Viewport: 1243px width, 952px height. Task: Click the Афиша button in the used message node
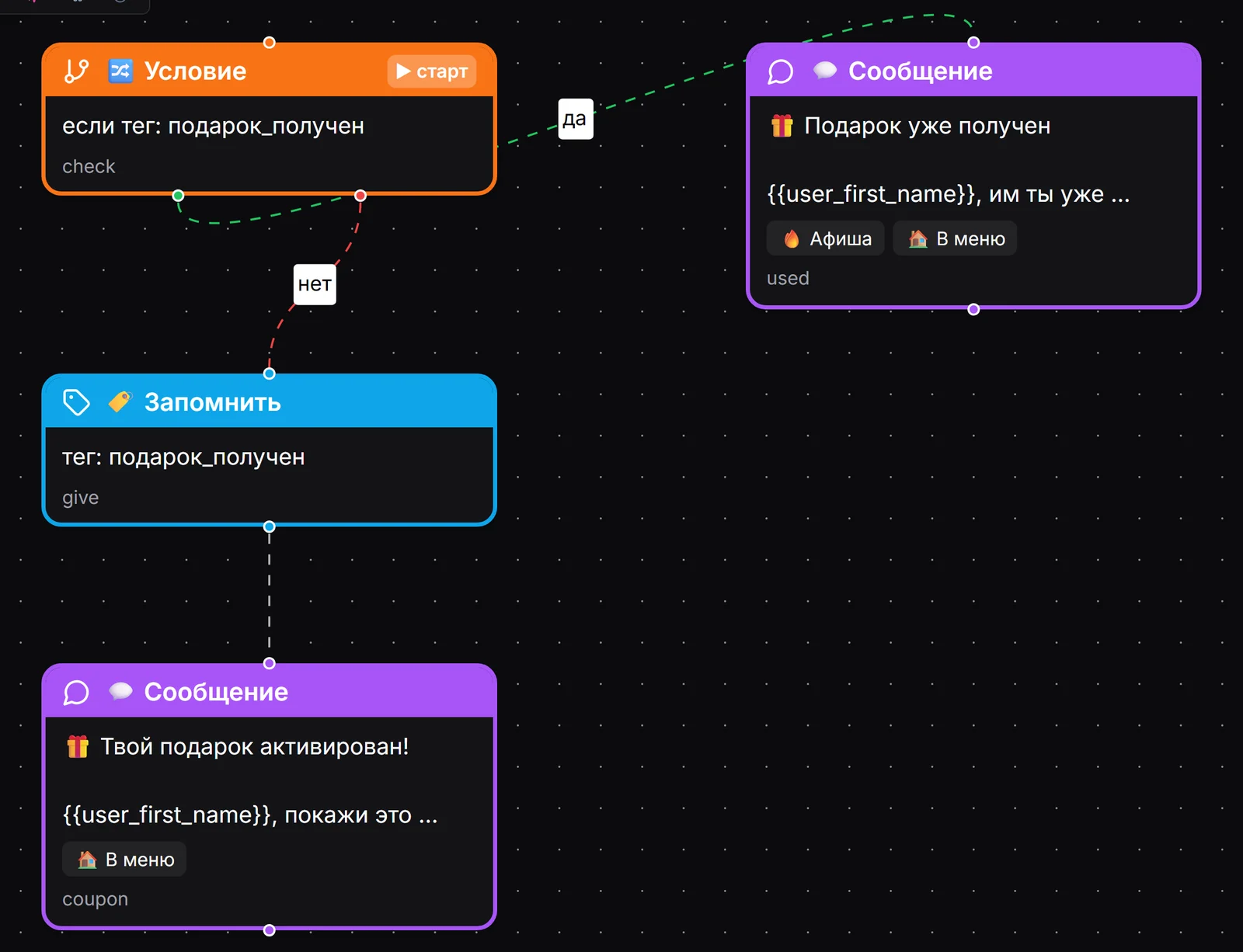(825, 238)
